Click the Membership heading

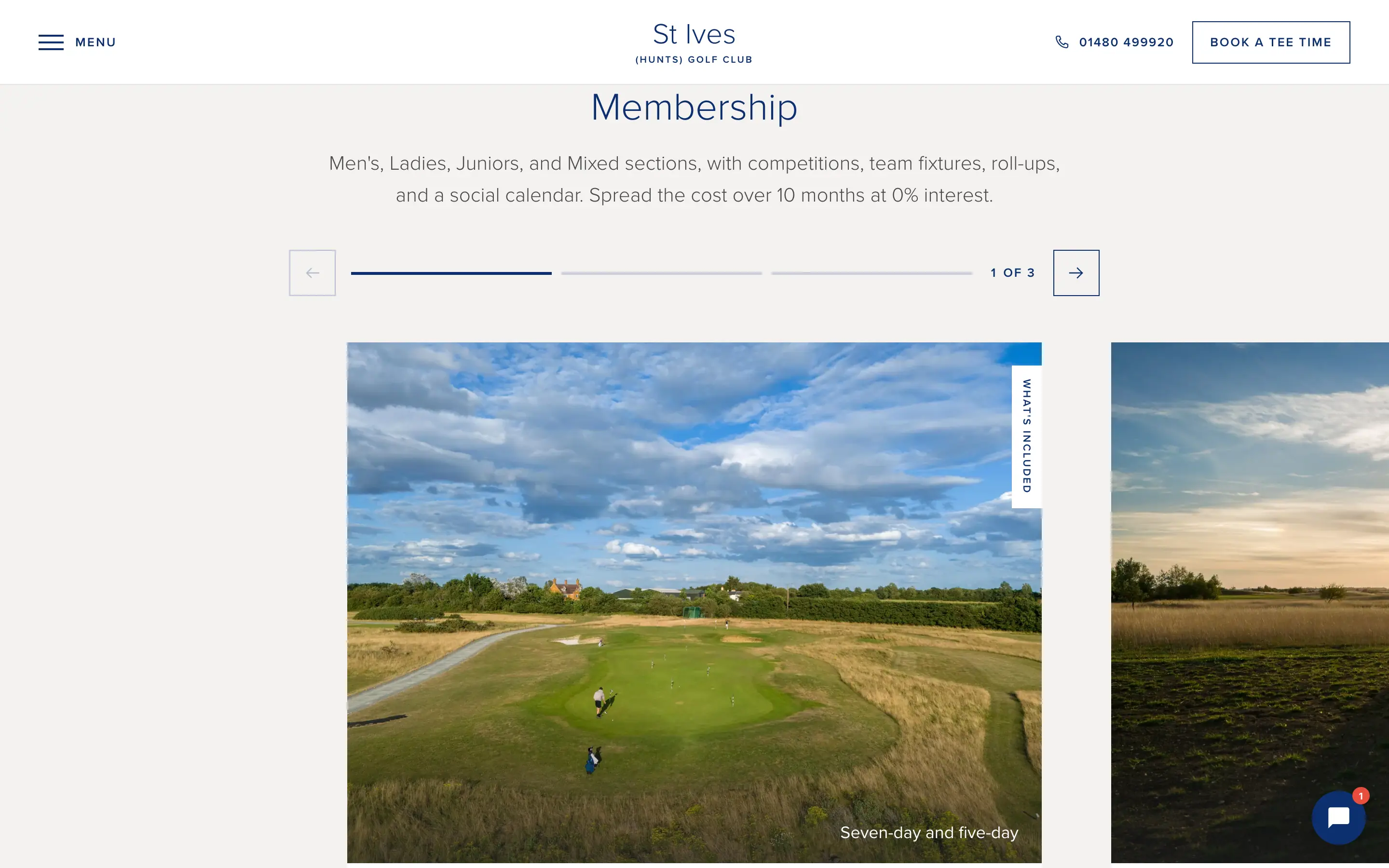(694, 108)
